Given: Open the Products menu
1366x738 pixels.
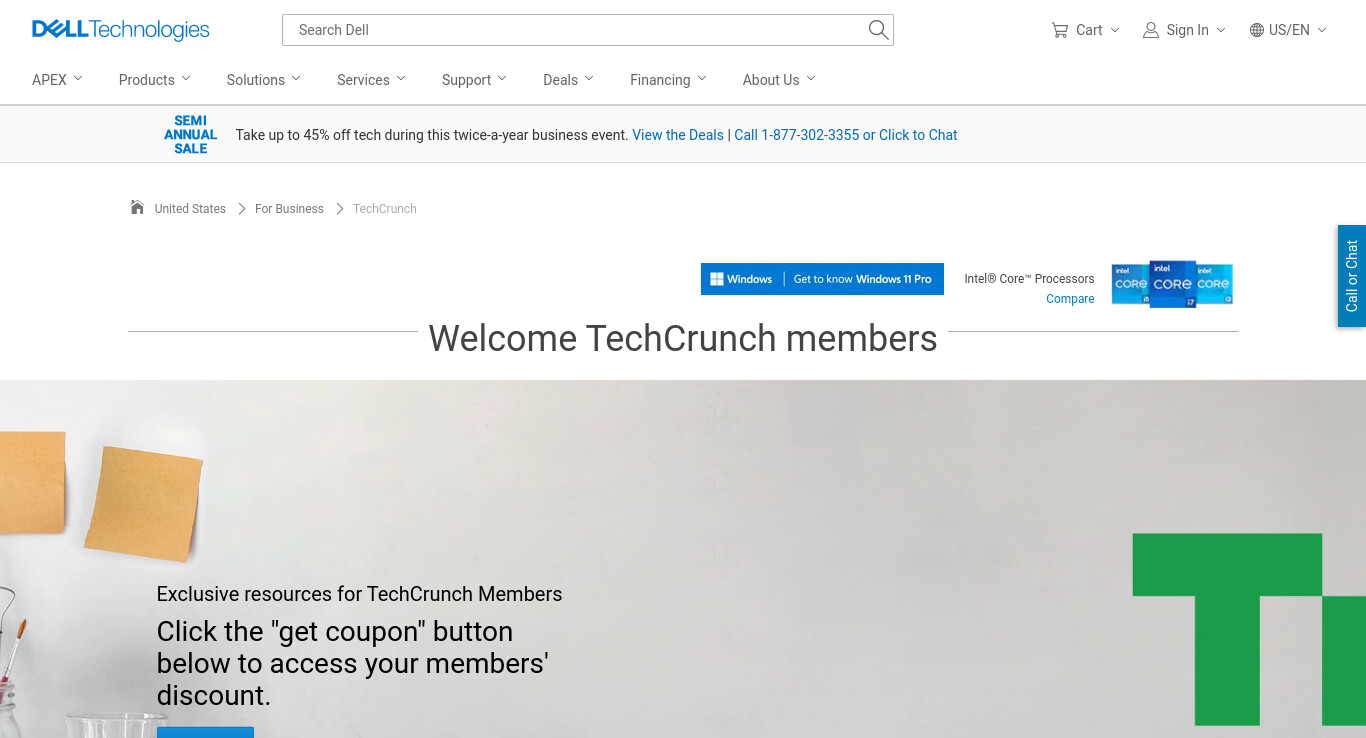Looking at the screenshot, I should (x=155, y=80).
